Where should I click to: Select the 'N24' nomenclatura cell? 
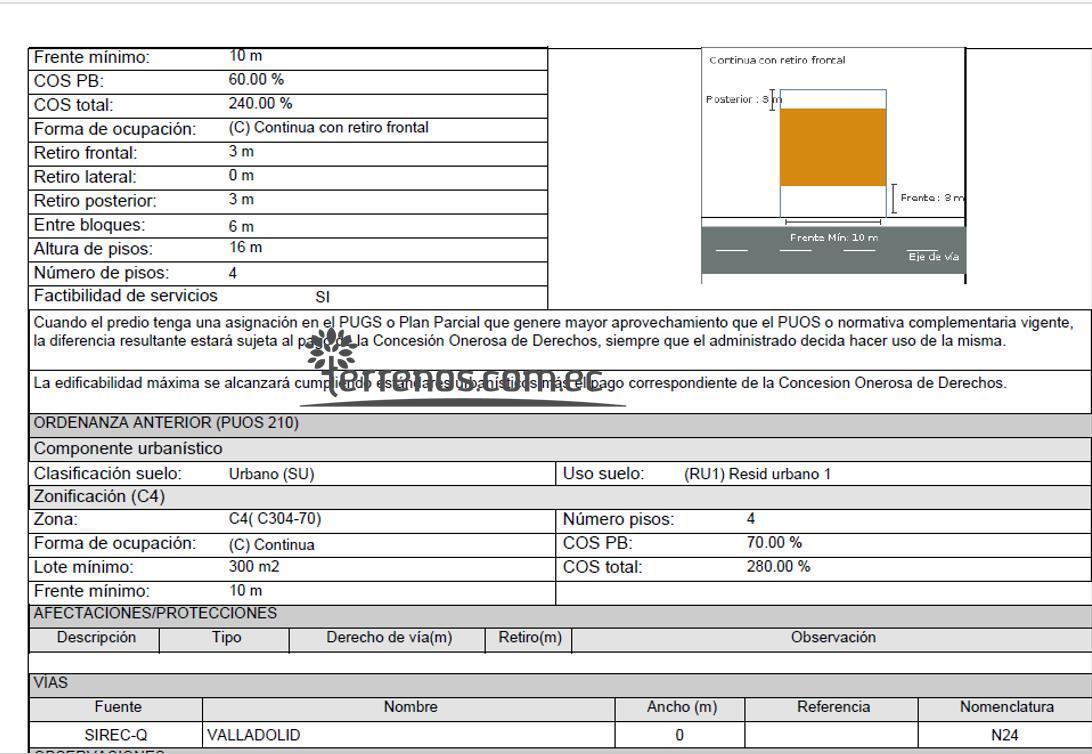tap(1004, 735)
